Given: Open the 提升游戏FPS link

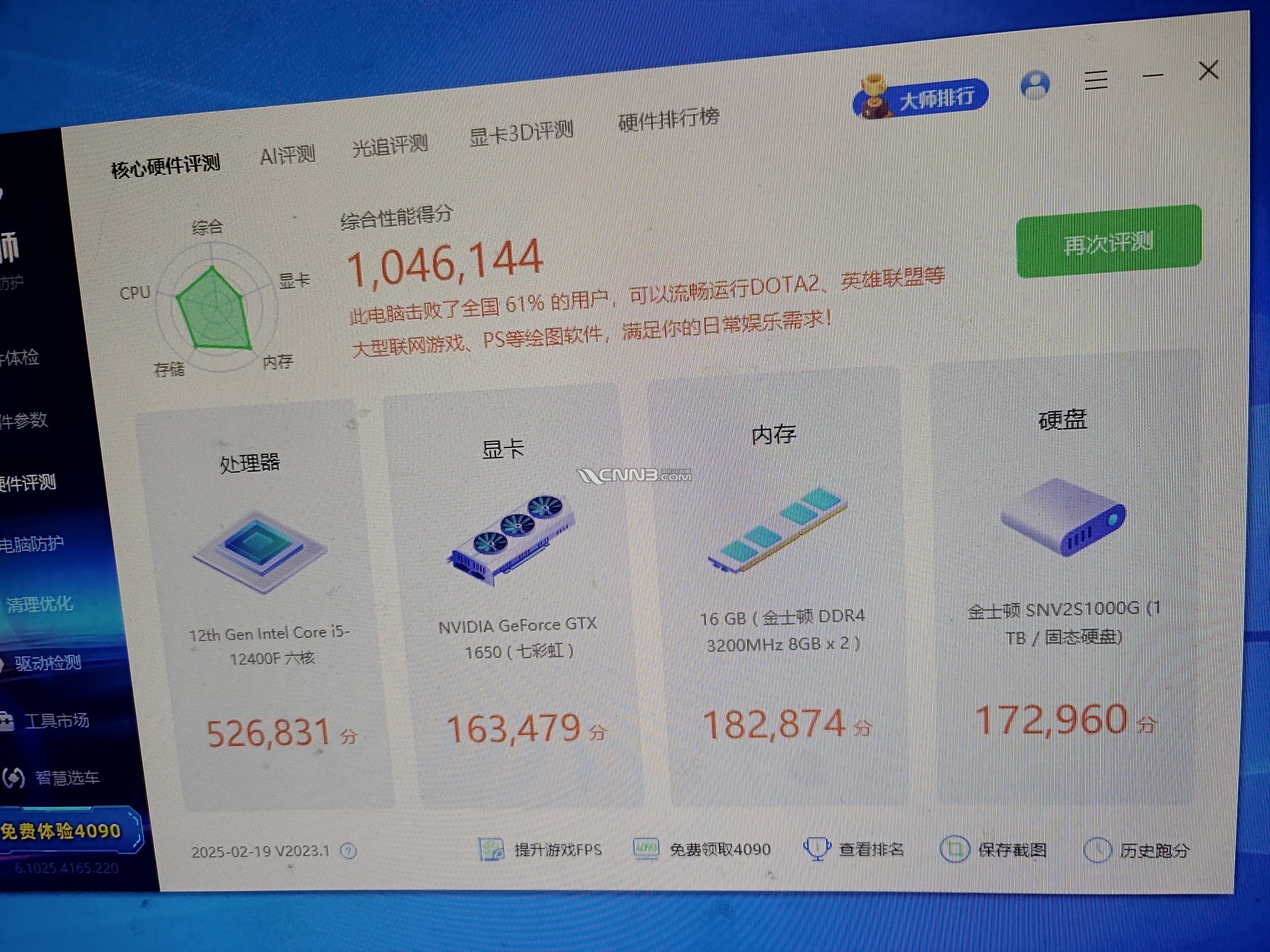Looking at the screenshot, I should pyautogui.click(x=558, y=849).
